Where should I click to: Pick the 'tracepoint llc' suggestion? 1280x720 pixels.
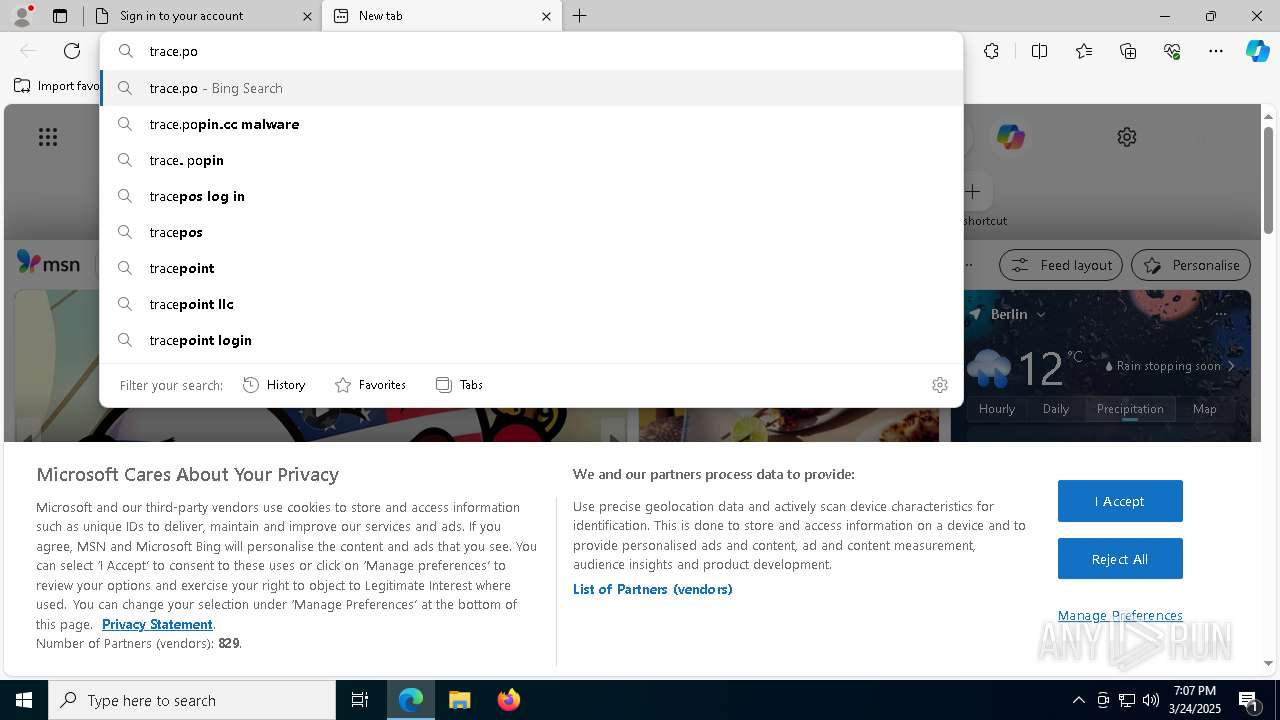click(x=531, y=304)
